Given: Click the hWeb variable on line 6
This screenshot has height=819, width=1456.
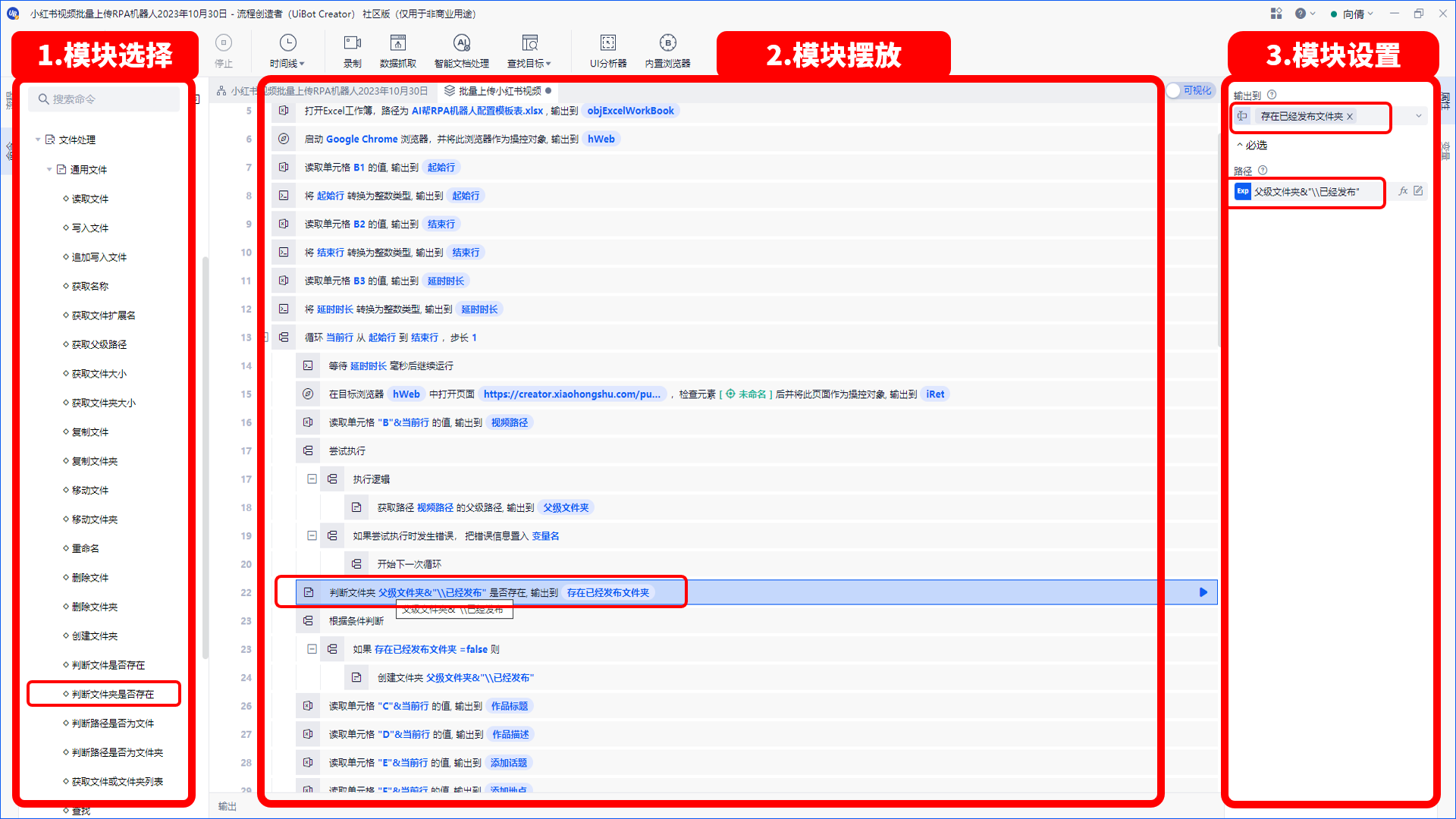Looking at the screenshot, I should (601, 139).
